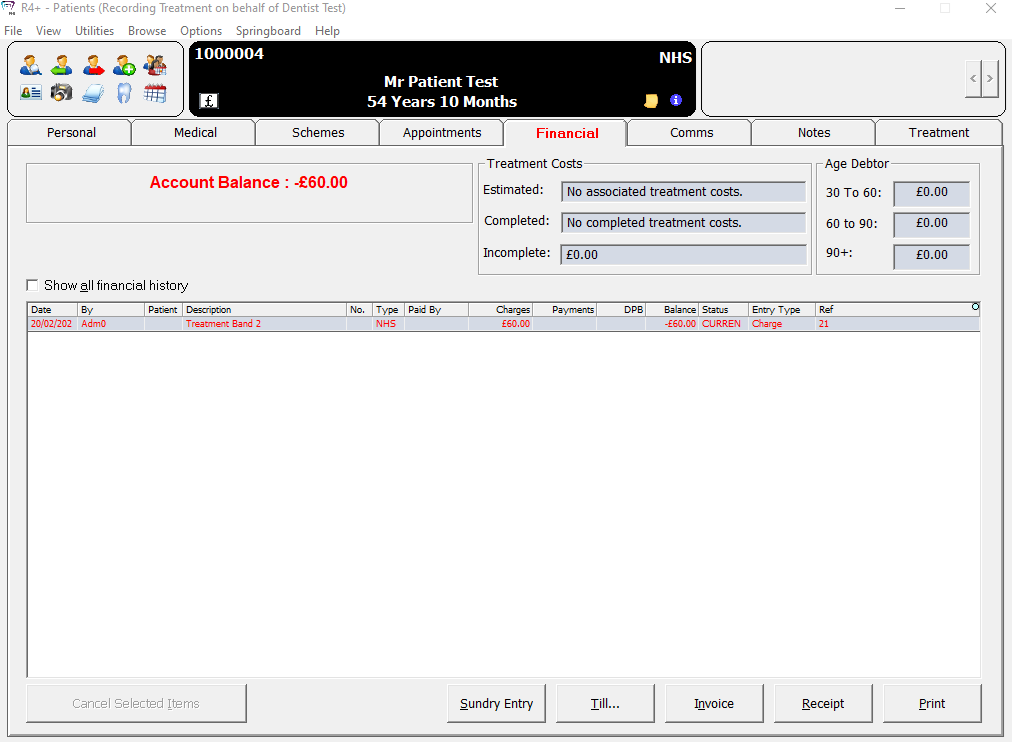Viewport: 1012px width, 742px height.
Task: Click the CURREN status cell
Action: point(722,324)
